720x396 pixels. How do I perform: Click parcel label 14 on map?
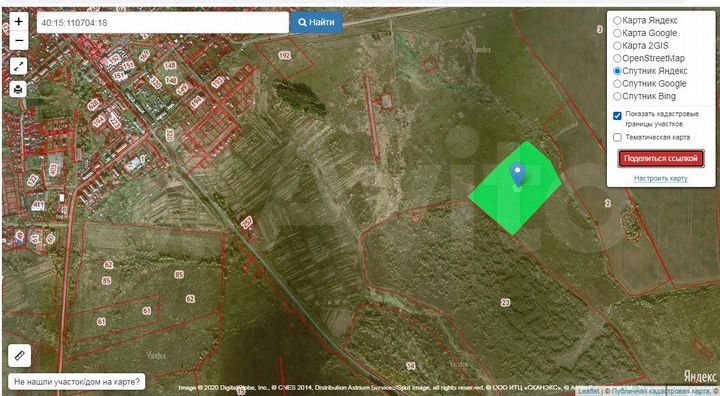click(x=411, y=366)
